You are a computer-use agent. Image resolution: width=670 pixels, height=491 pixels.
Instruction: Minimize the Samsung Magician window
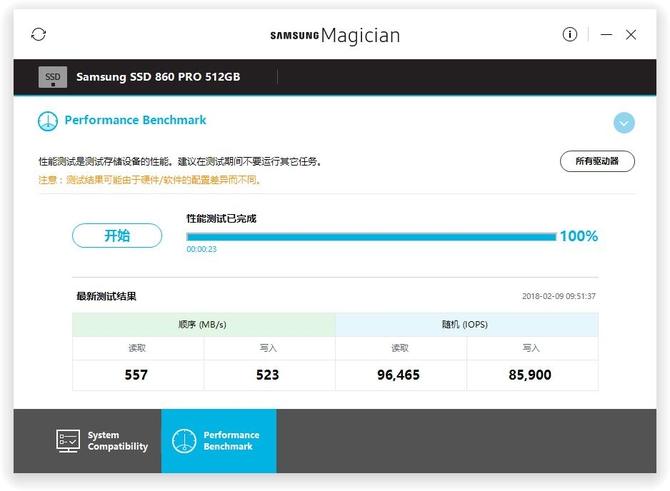click(x=606, y=34)
